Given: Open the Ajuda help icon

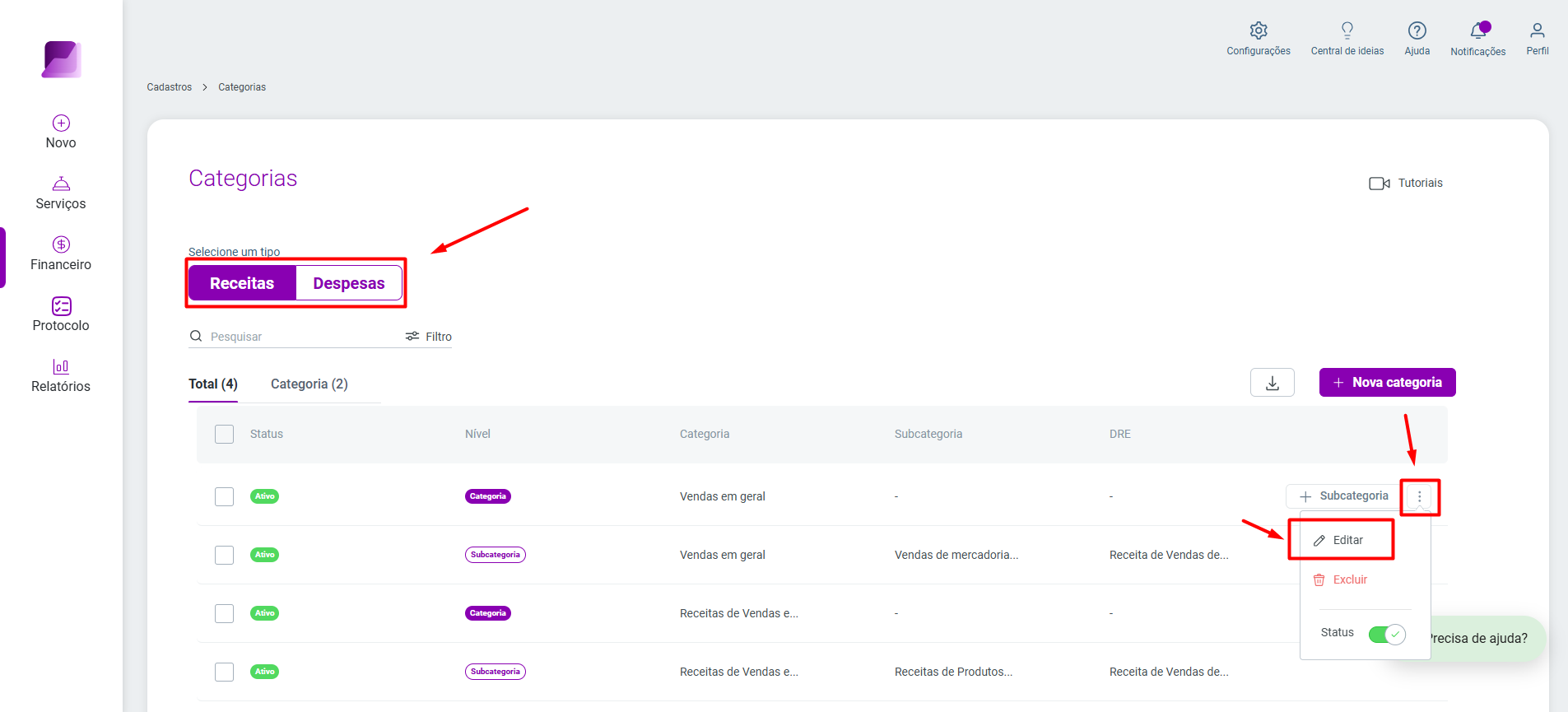Looking at the screenshot, I should [x=1417, y=30].
